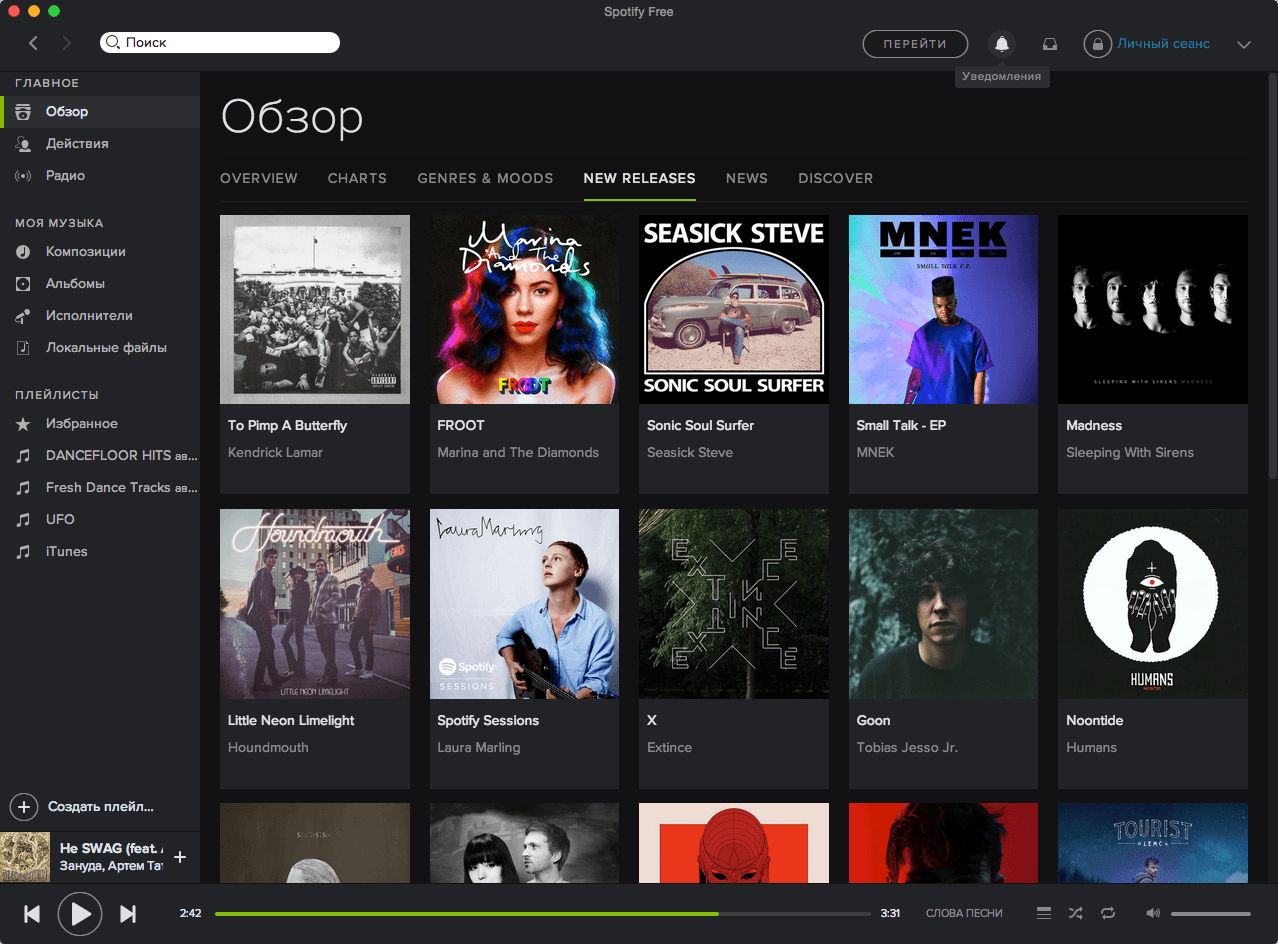Open the notifications bell

1001,44
